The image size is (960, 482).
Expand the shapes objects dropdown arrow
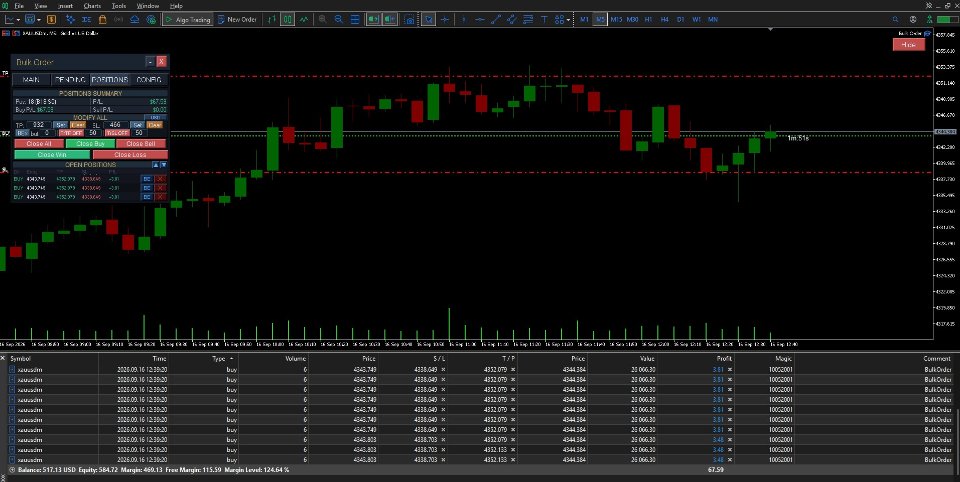(569, 20)
